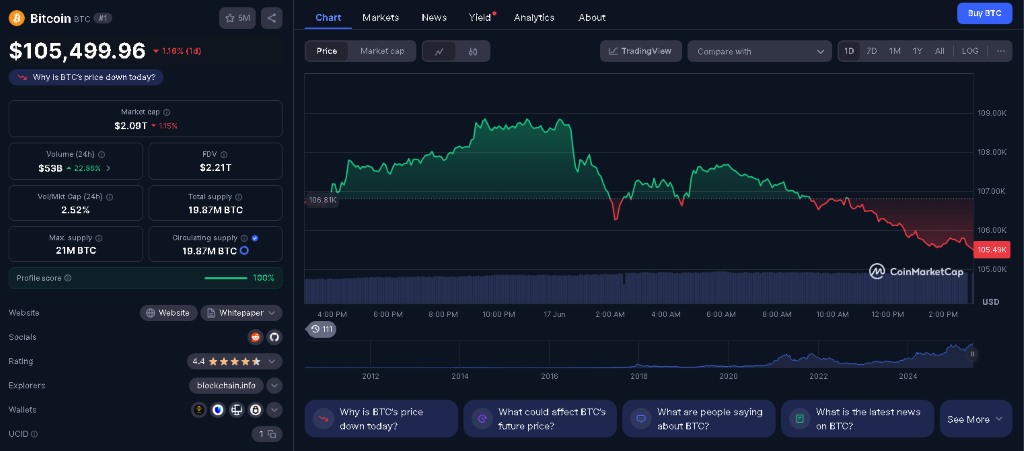This screenshot has height=451, width=1024.
Task: Click the timeline range slider pause handle
Action: coord(971,353)
